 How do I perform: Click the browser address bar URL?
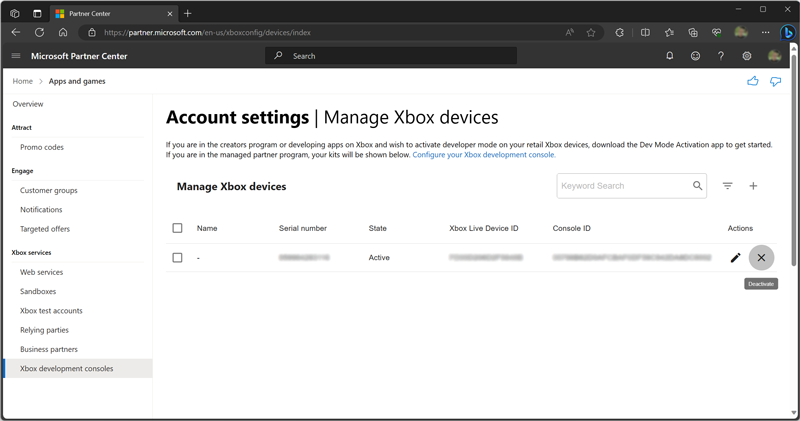(x=207, y=32)
